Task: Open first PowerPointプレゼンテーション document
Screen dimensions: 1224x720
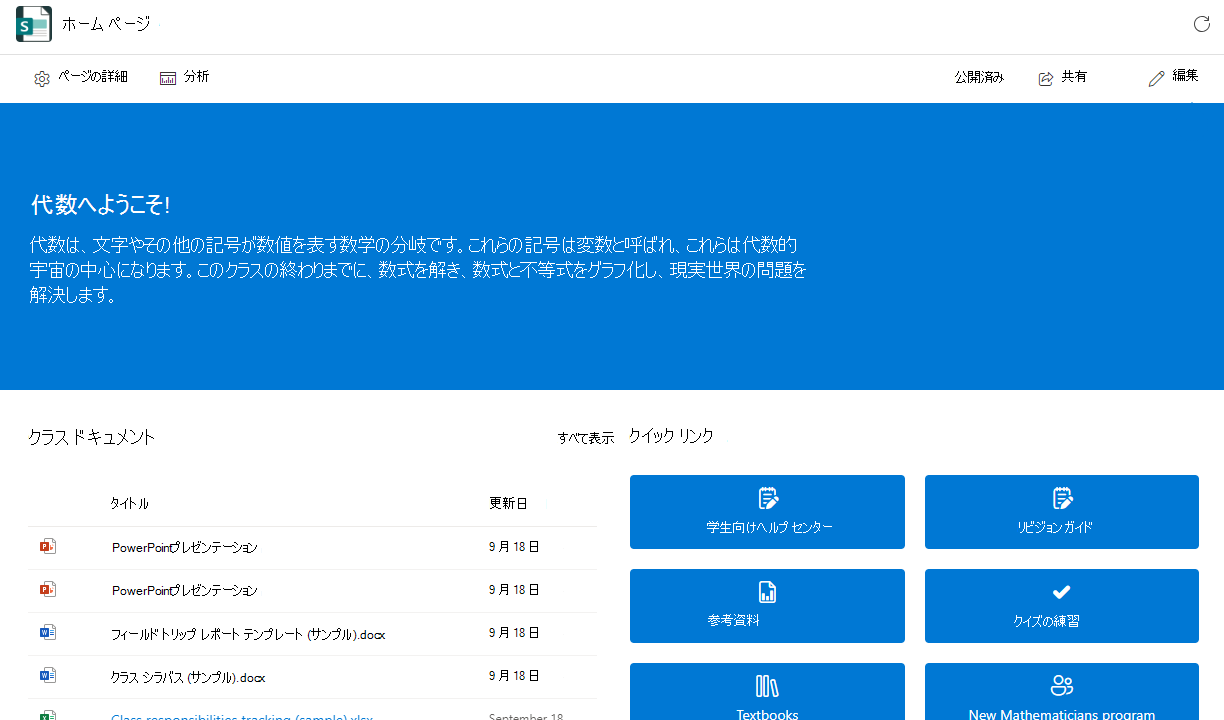Action: coord(185,548)
